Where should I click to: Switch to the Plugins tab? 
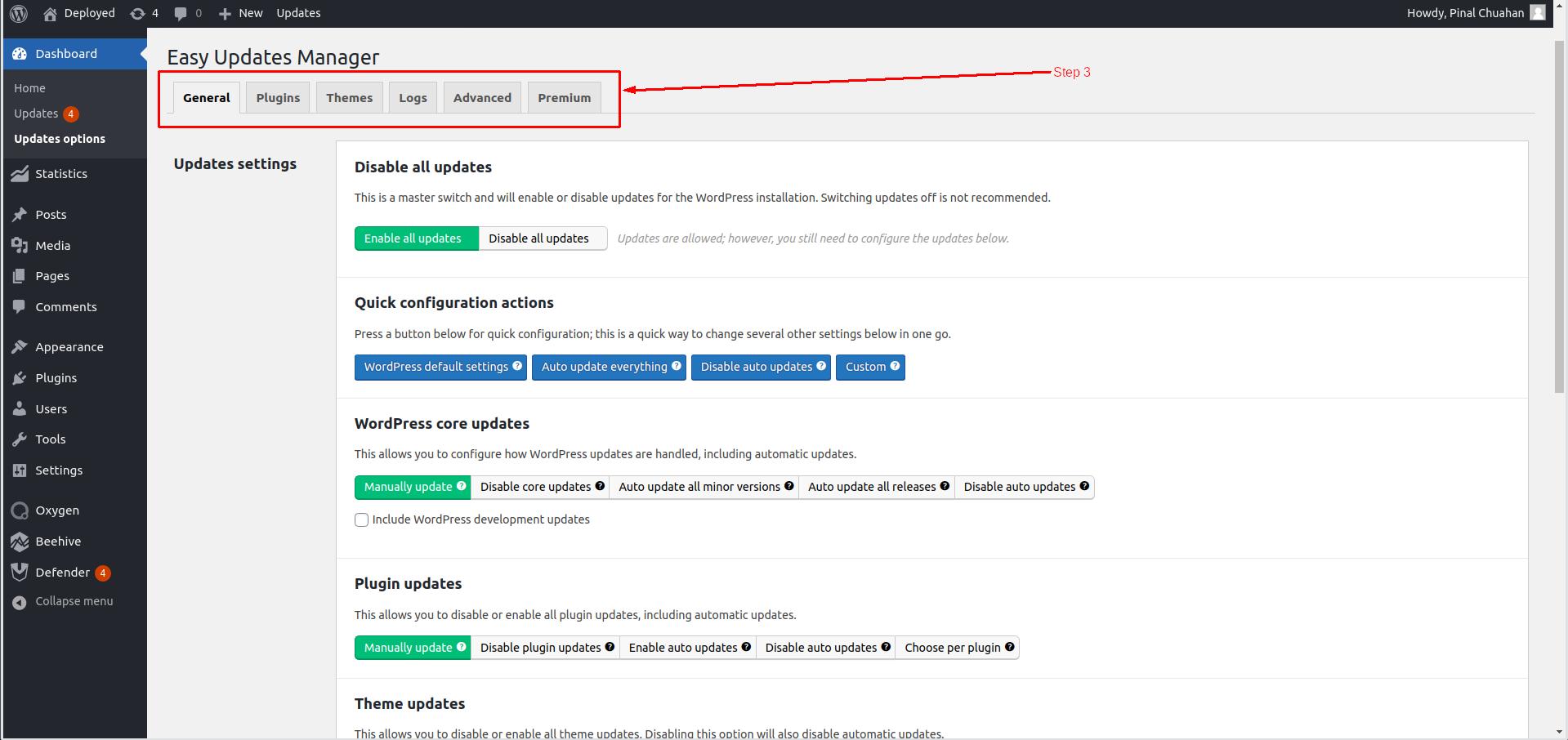click(x=278, y=98)
